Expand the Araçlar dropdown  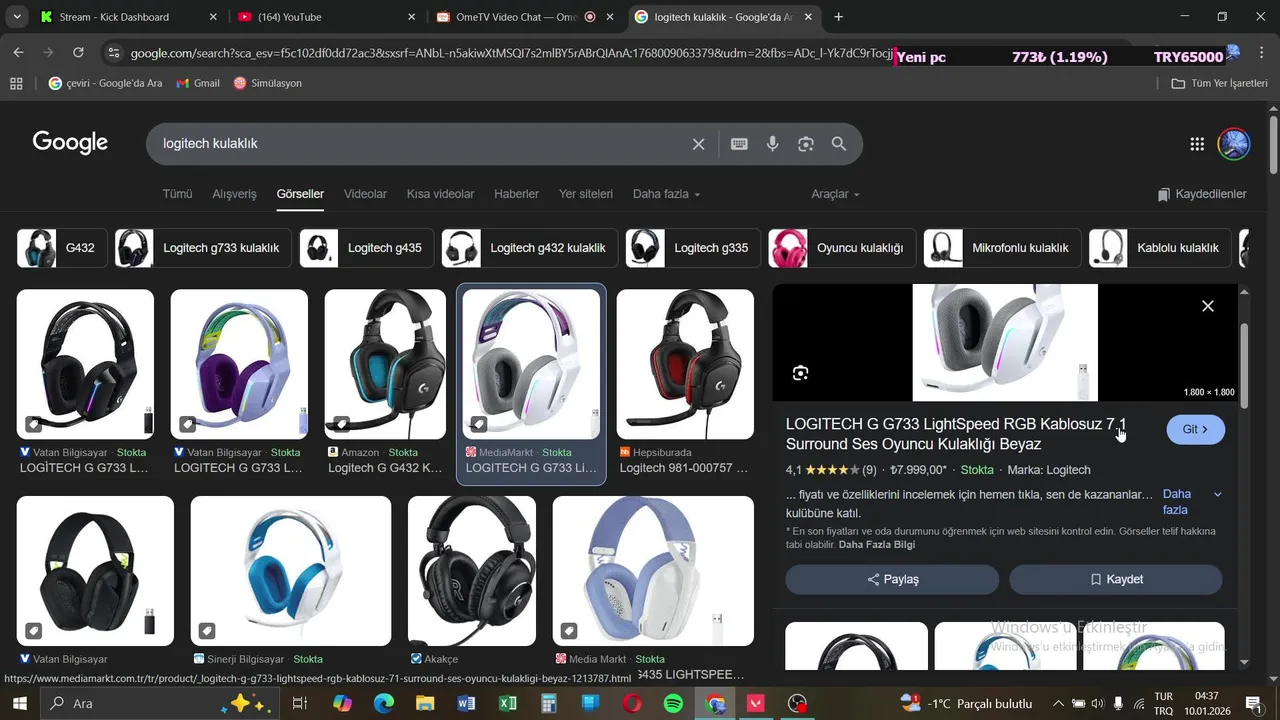pyautogui.click(x=835, y=194)
